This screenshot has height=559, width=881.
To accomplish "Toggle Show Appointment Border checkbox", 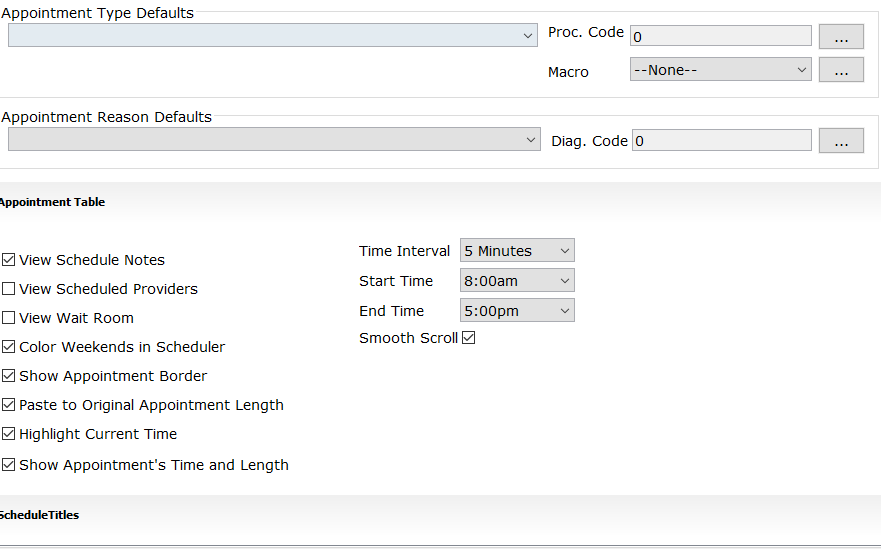I will tap(9, 376).
